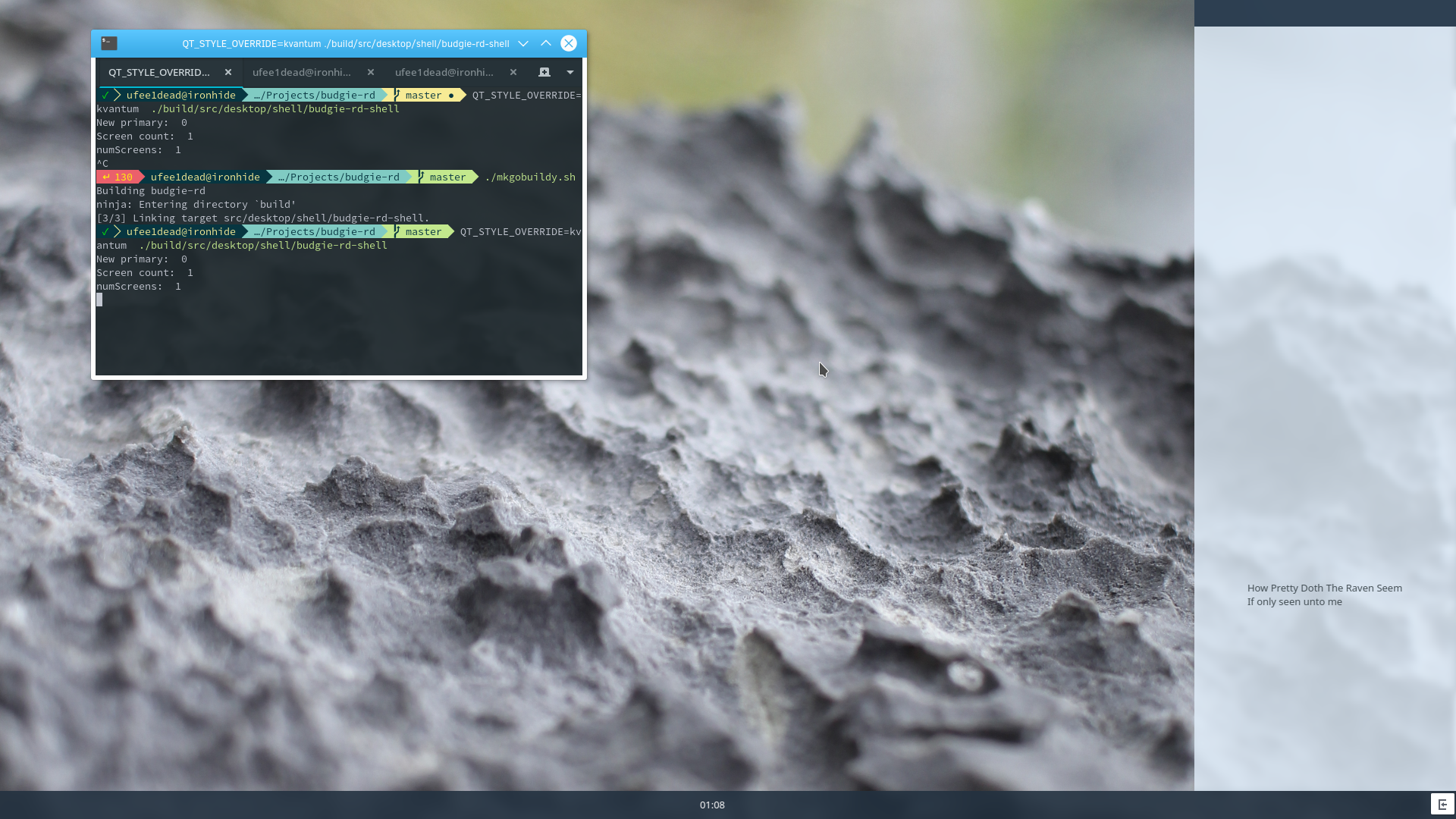Viewport: 1456px width, 819px height.
Task: Switch to the QT_STYLE_OVERRID... tab
Action: (x=159, y=72)
